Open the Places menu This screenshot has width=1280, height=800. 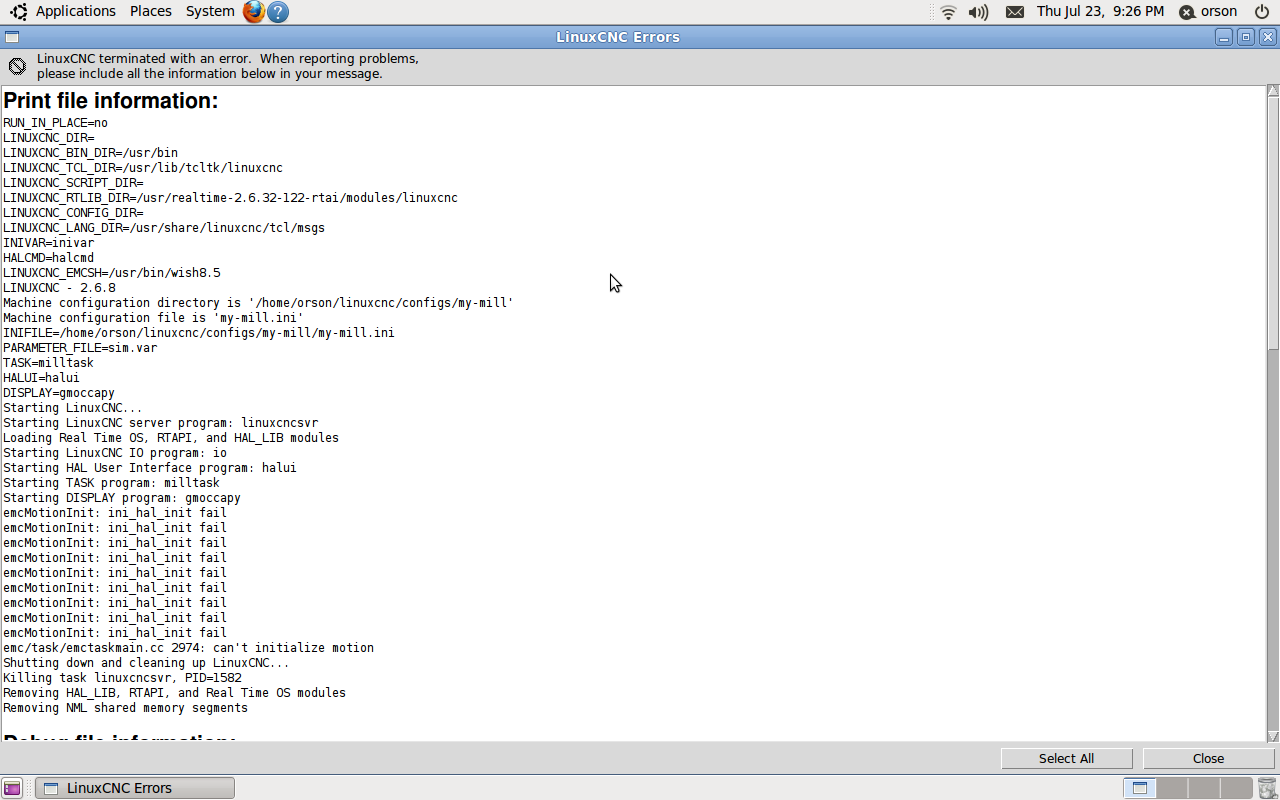(x=151, y=11)
